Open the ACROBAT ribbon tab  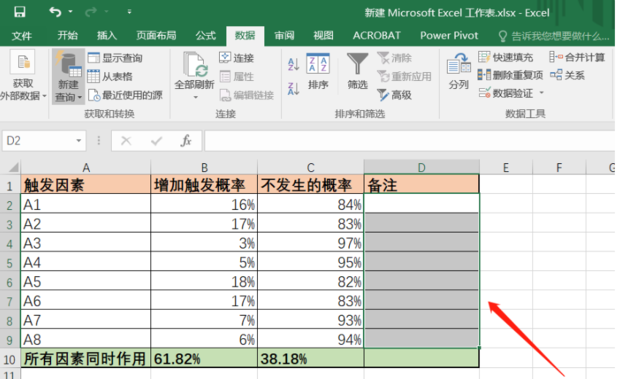coord(376,36)
